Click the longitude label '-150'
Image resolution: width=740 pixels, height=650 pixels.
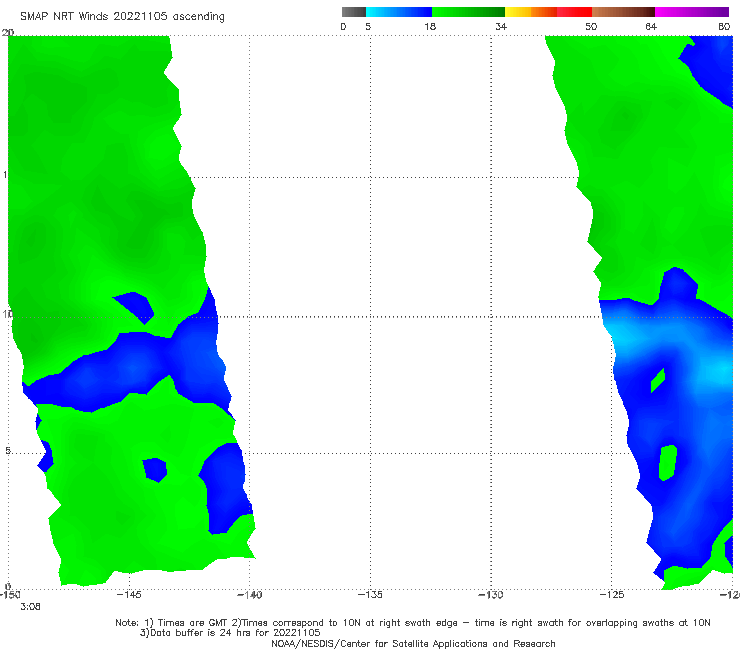click(9, 595)
